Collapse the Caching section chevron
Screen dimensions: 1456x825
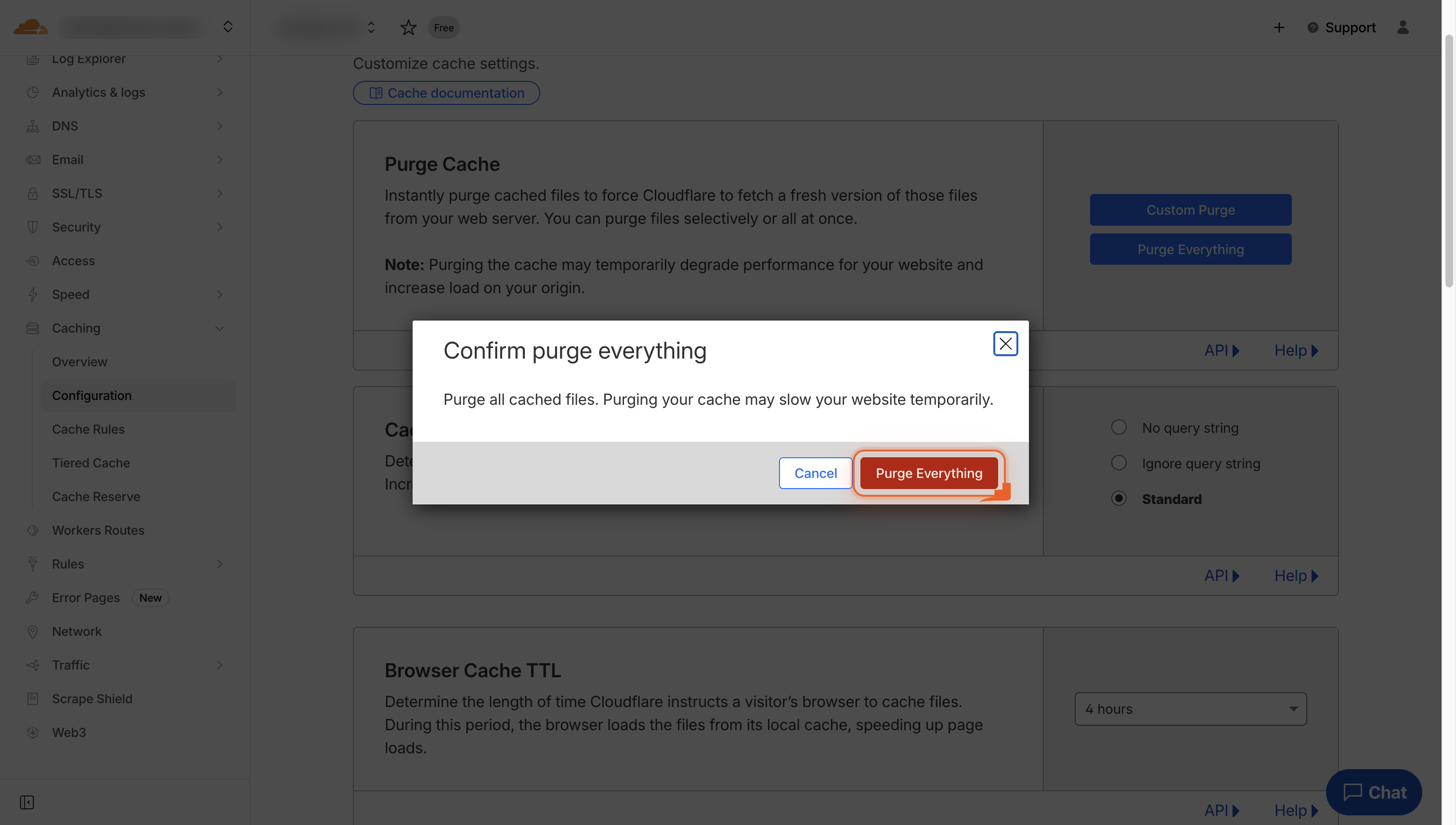(220, 328)
